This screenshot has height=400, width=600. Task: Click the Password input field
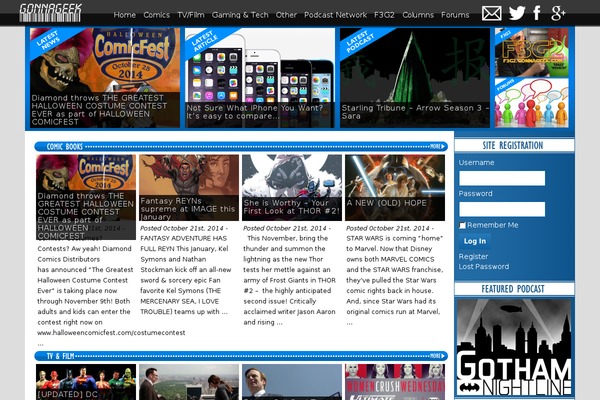point(502,209)
